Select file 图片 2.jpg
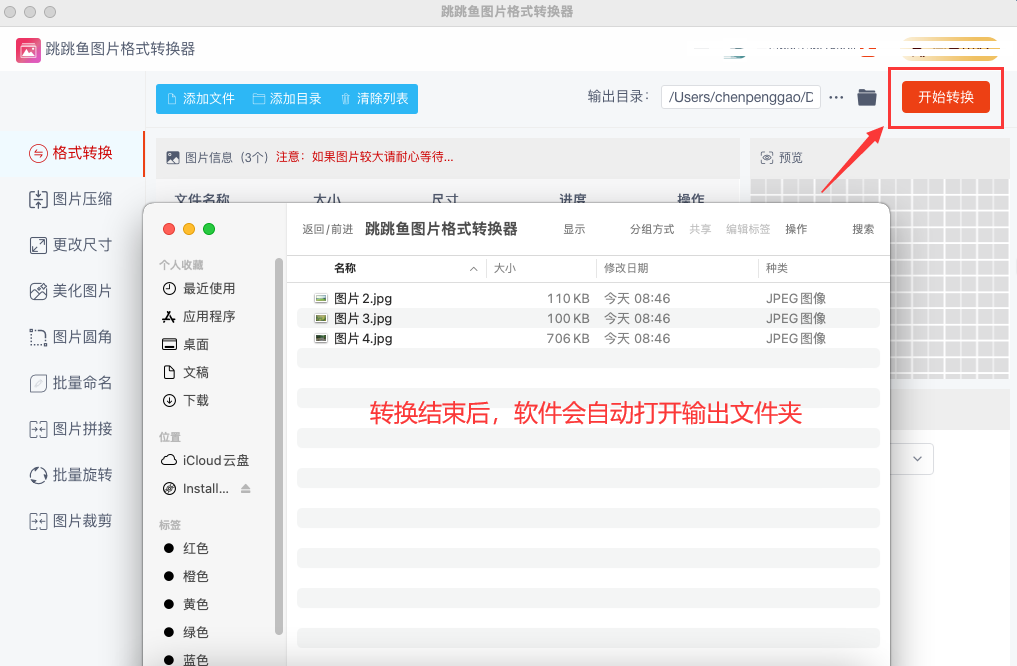Viewport: 1017px width, 666px height. click(x=588, y=298)
